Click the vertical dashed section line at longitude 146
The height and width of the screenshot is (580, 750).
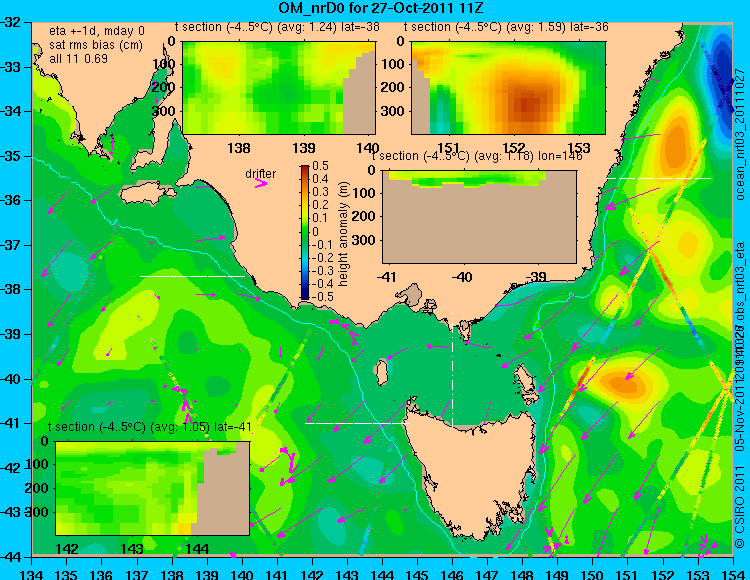(452, 367)
